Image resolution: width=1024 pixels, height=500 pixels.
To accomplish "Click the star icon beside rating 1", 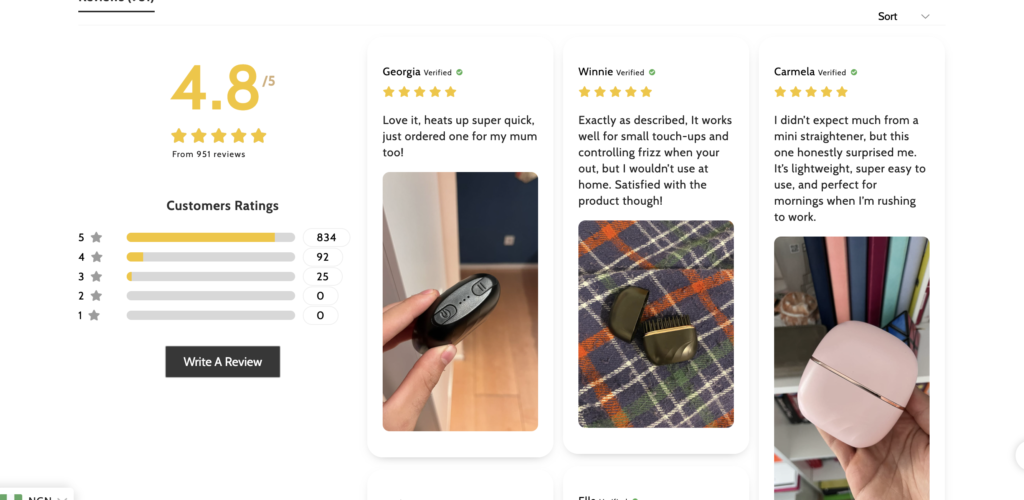I will (x=94, y=316).
